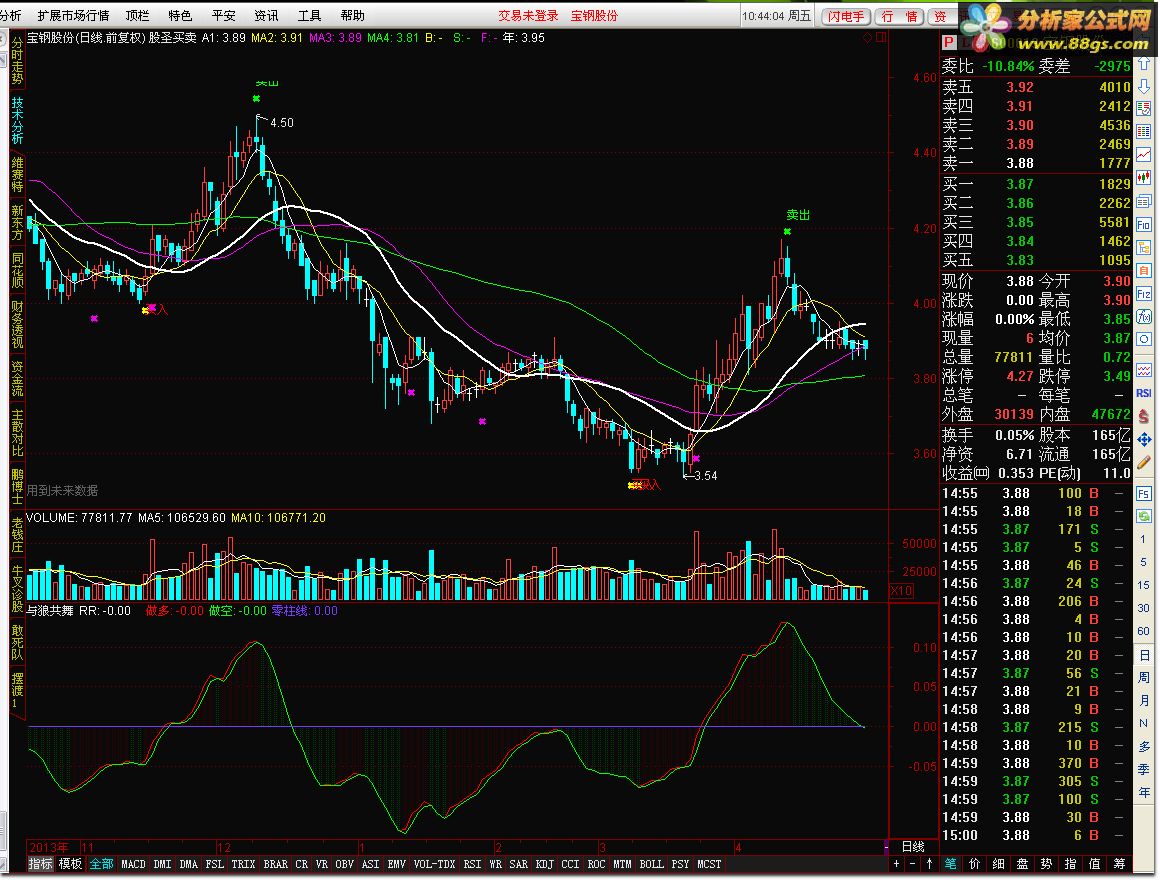Select the KDJ indicator tab
Image resolution: width=1160 pixels, height=880 pixels.
544,864
